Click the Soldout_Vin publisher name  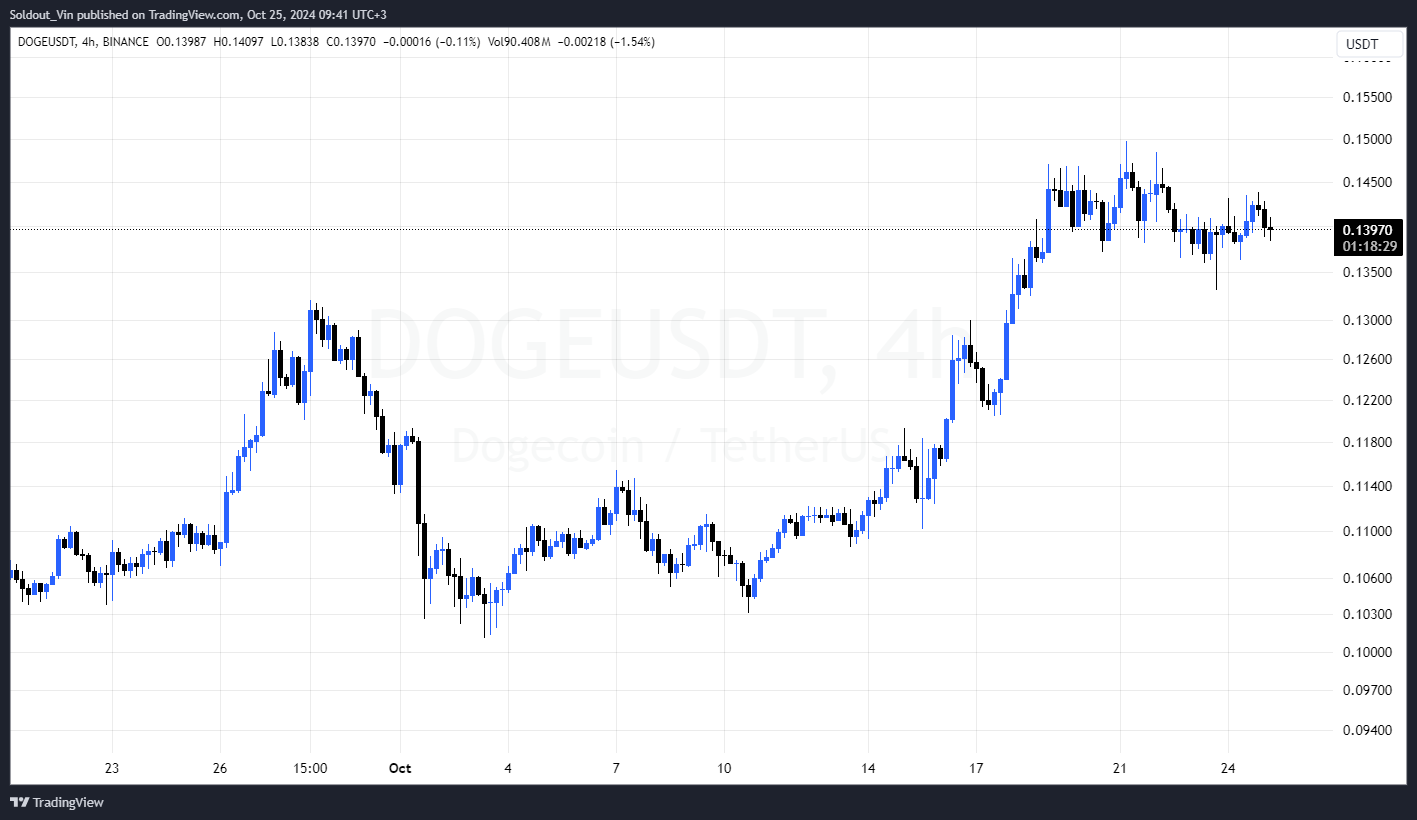pos(47,14)
